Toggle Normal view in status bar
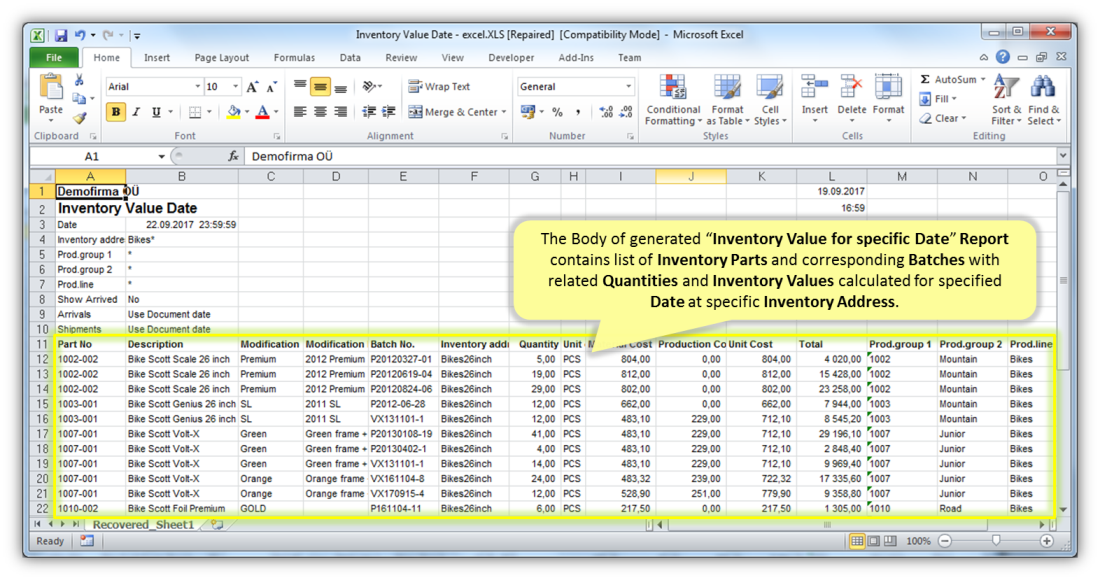 pyautogui.click(x=857, y=541)
